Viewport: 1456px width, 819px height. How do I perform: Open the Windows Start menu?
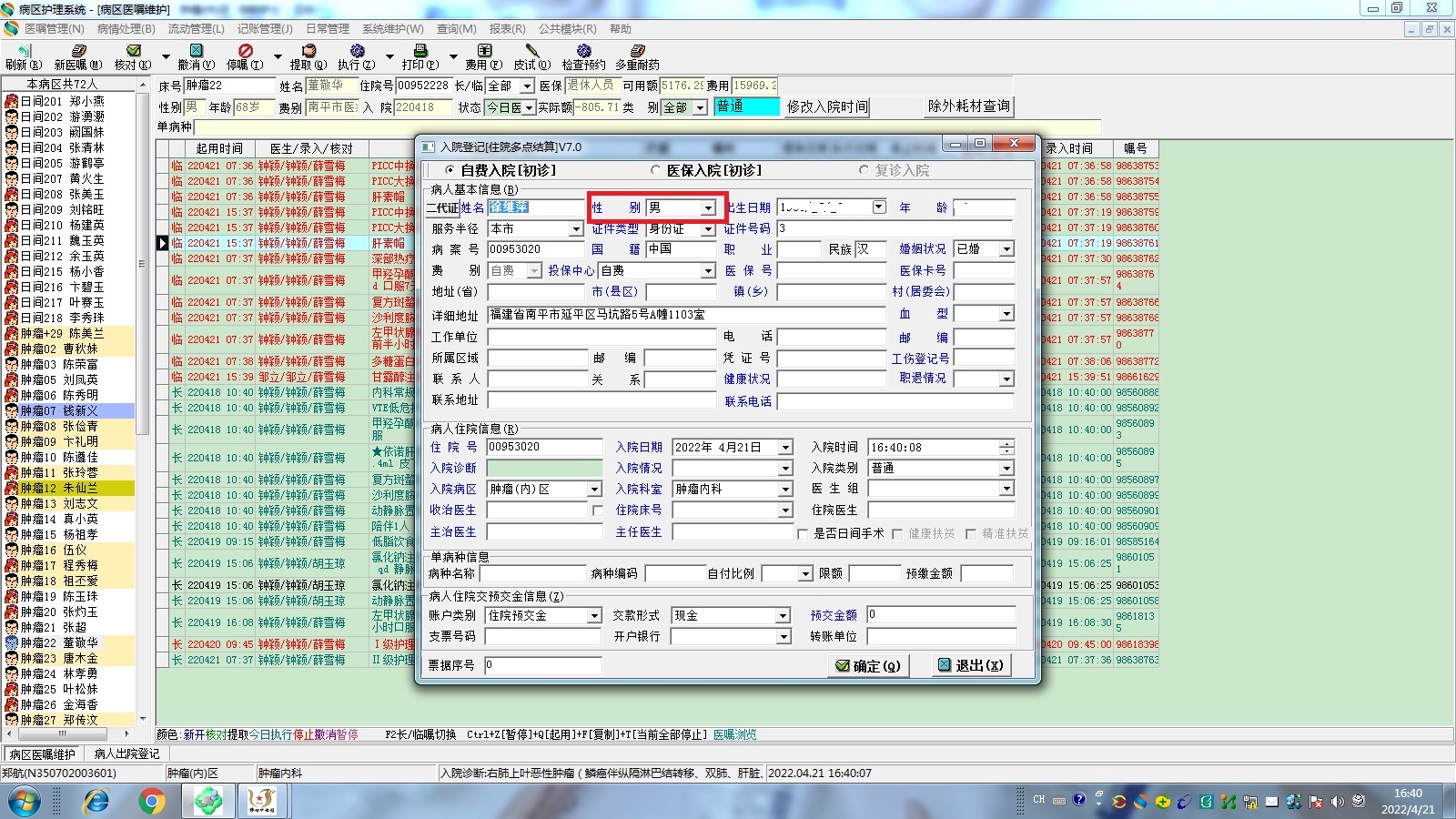(25, 801)
